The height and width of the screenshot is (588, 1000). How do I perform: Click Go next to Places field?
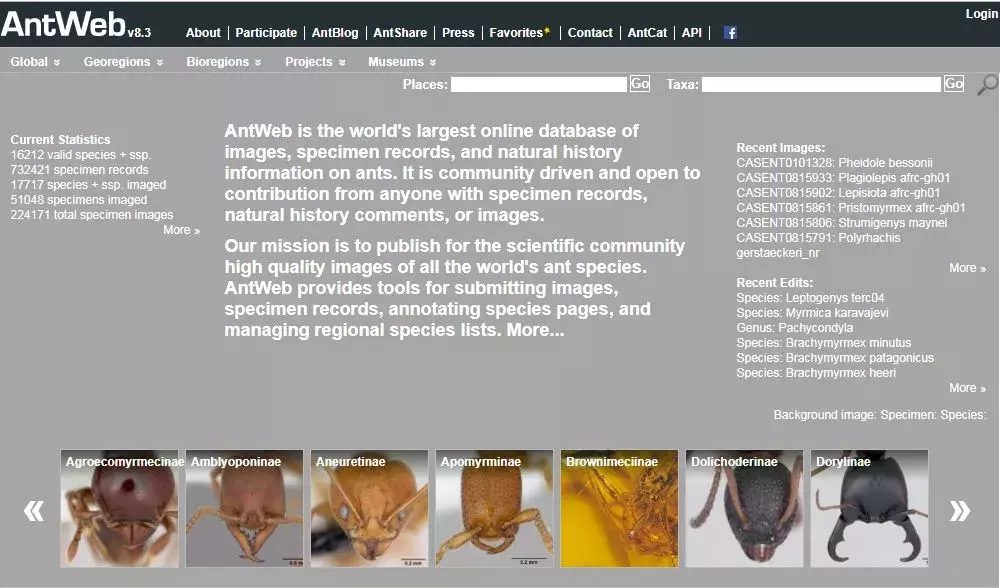[640, 84]
